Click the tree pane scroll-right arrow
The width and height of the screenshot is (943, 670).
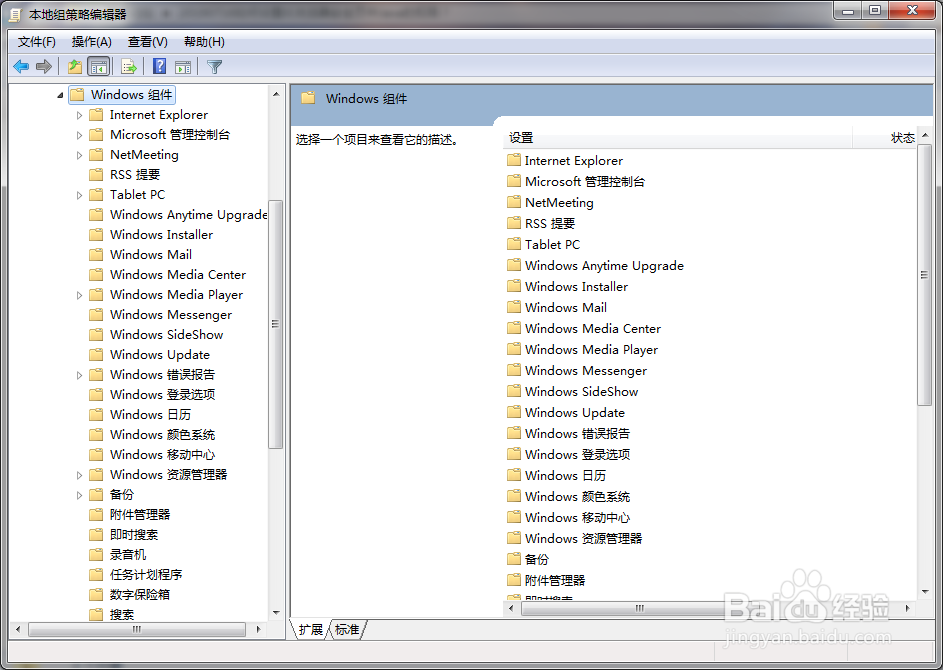click(x=258, y=629)
